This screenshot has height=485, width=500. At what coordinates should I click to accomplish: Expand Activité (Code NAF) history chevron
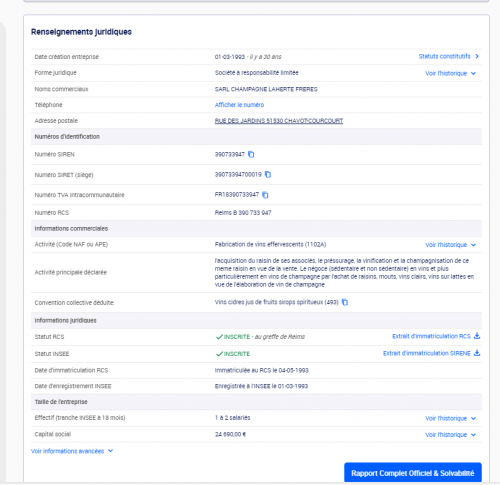[473, 245]
